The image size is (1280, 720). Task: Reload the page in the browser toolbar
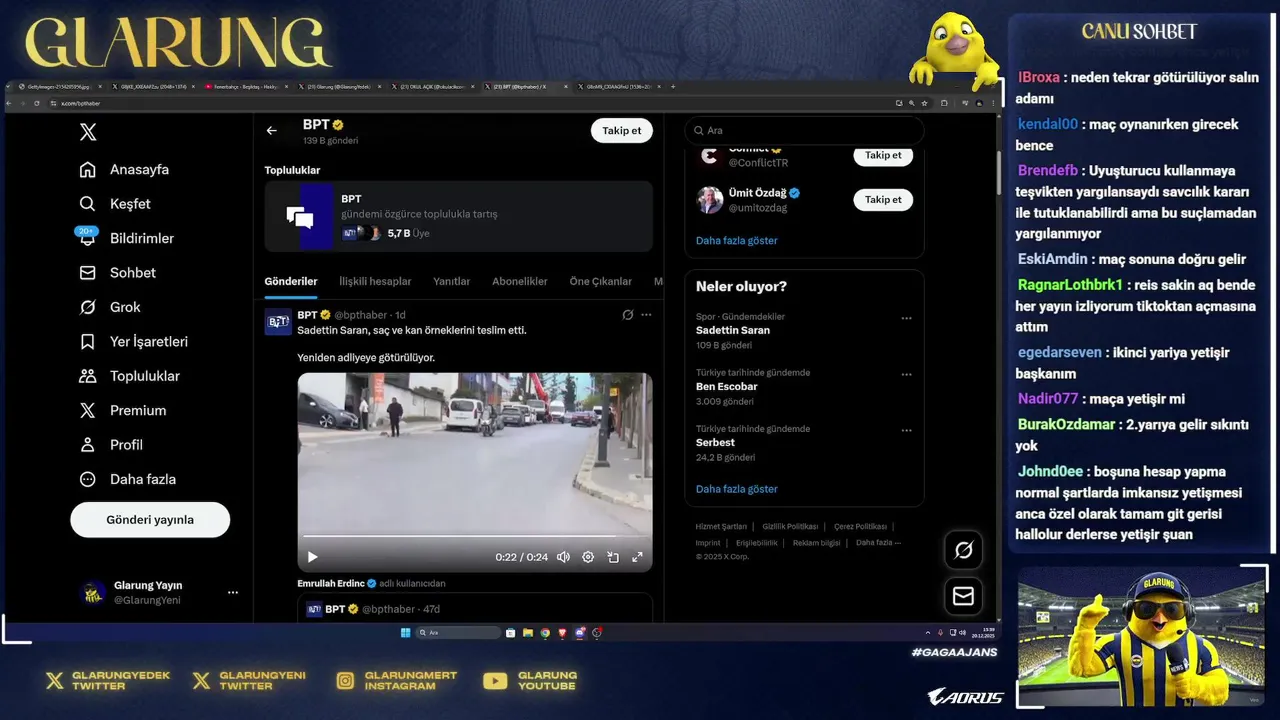(37, 103)
